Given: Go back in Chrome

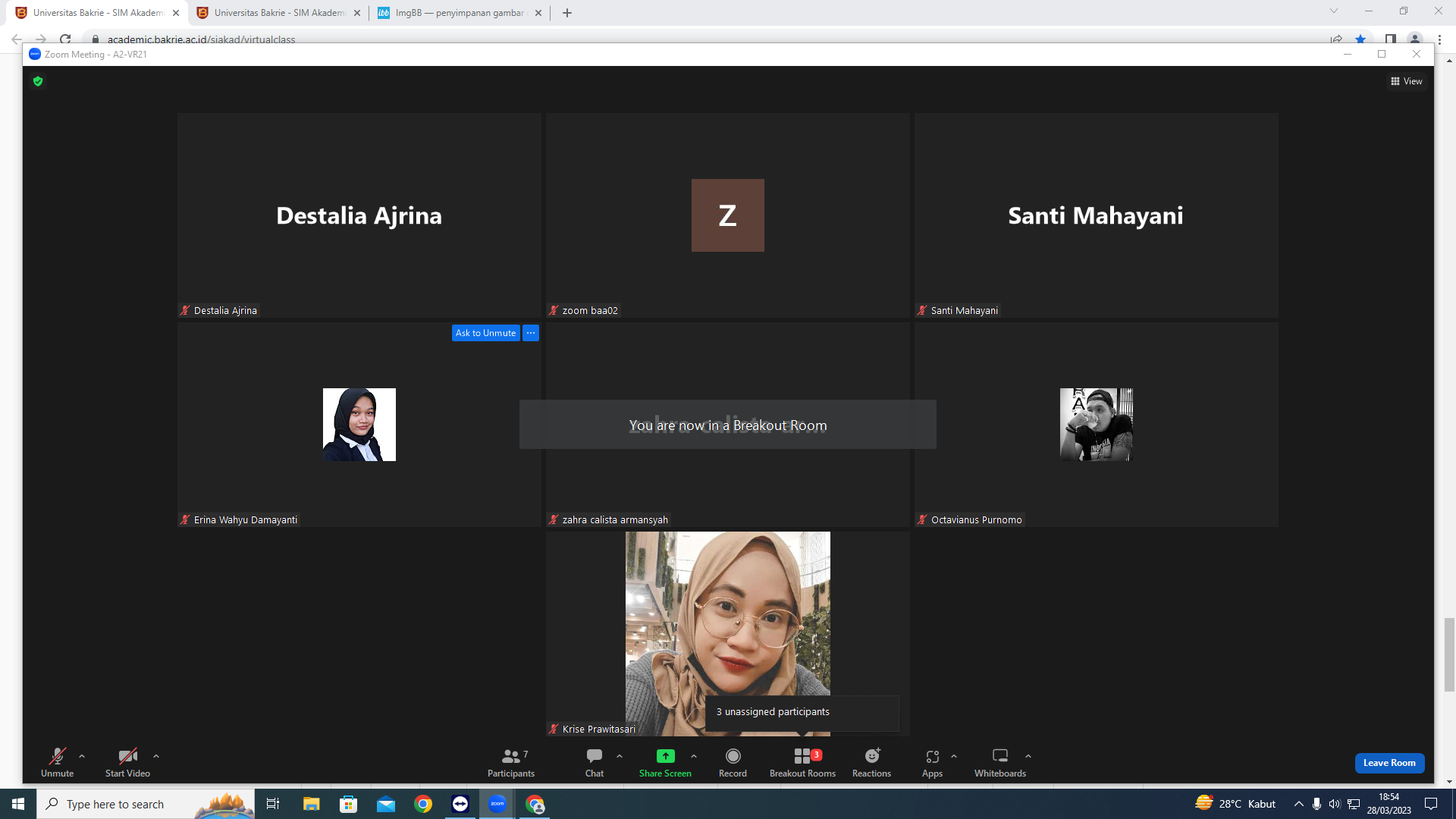Looking at the screenshot, I should (x=17, y=39).
